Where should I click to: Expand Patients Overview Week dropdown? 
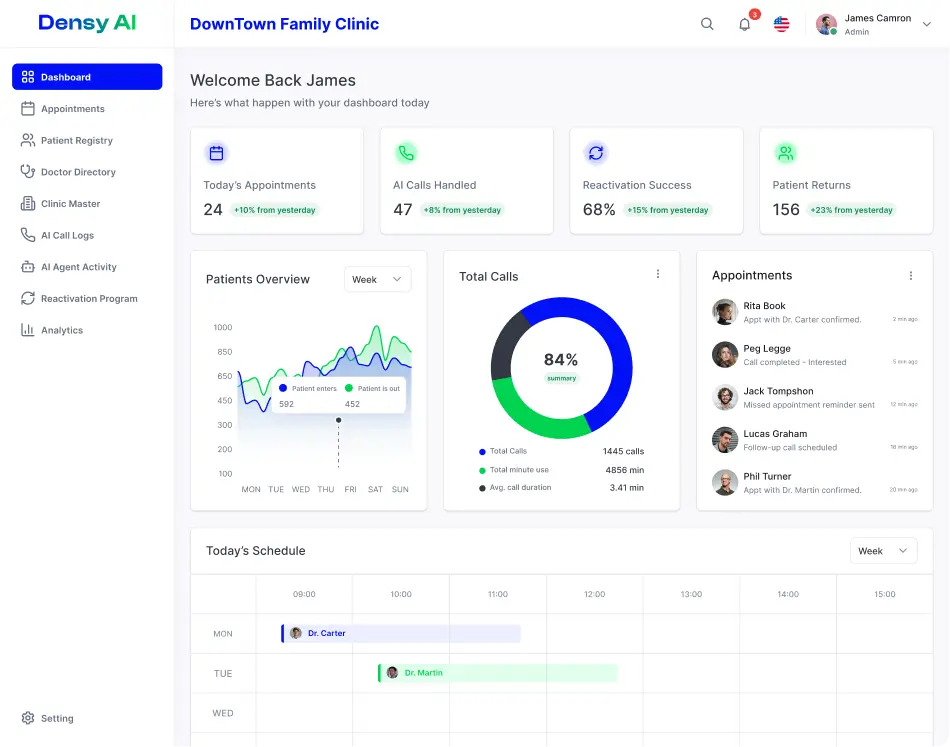[x=377, y=279]
